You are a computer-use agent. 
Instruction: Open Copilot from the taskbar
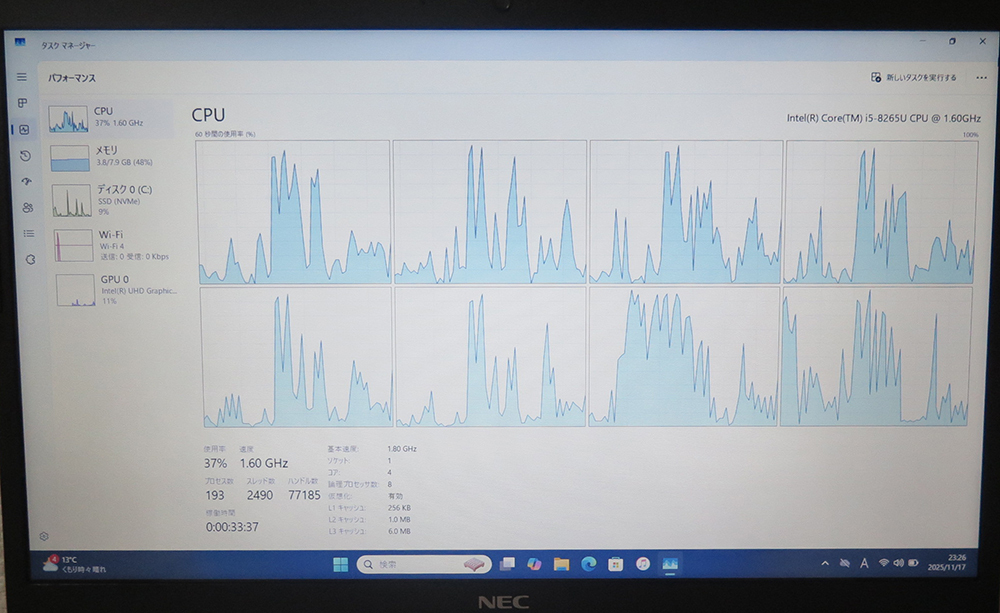534,564
